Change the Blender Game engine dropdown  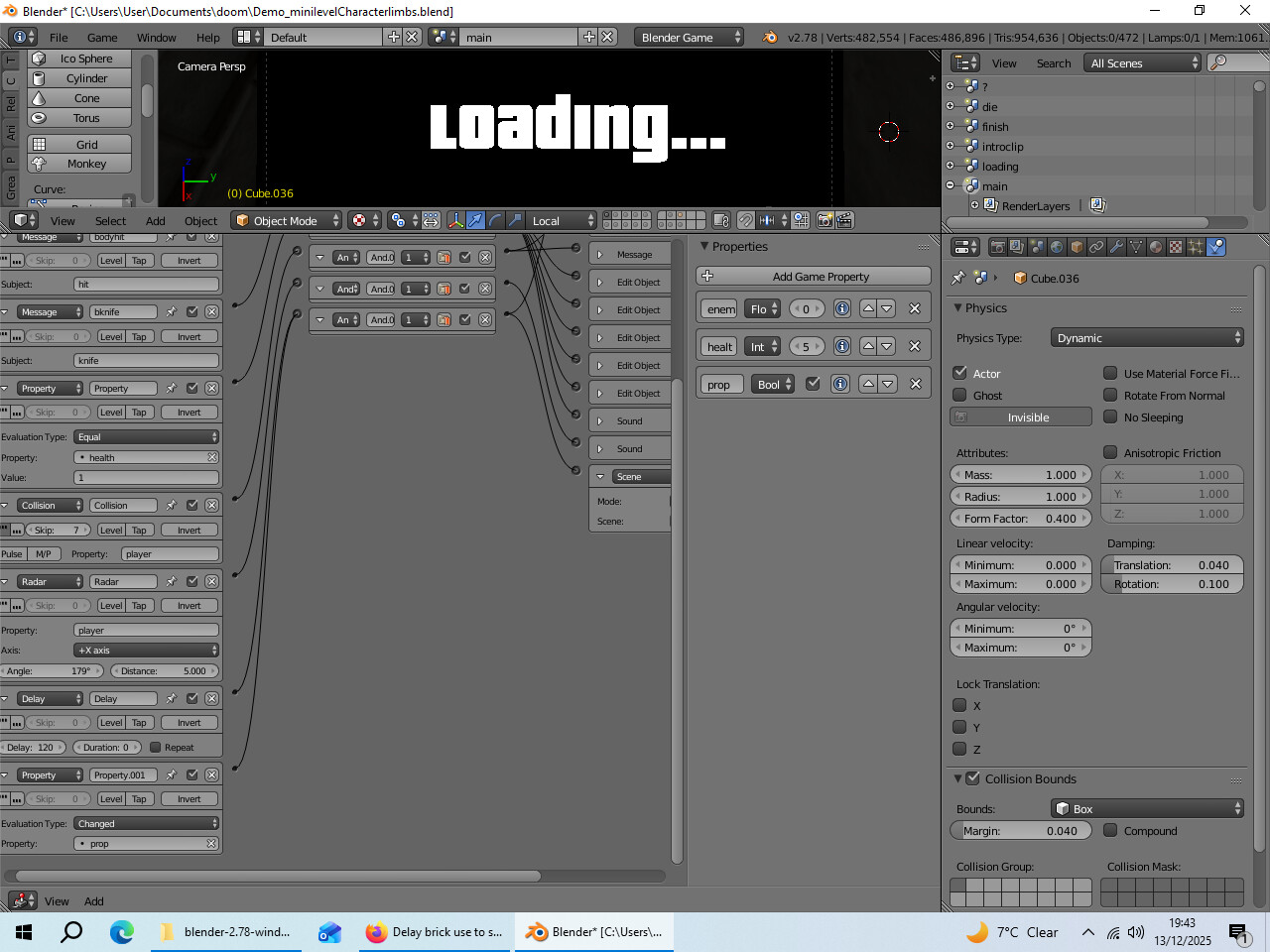689,37
